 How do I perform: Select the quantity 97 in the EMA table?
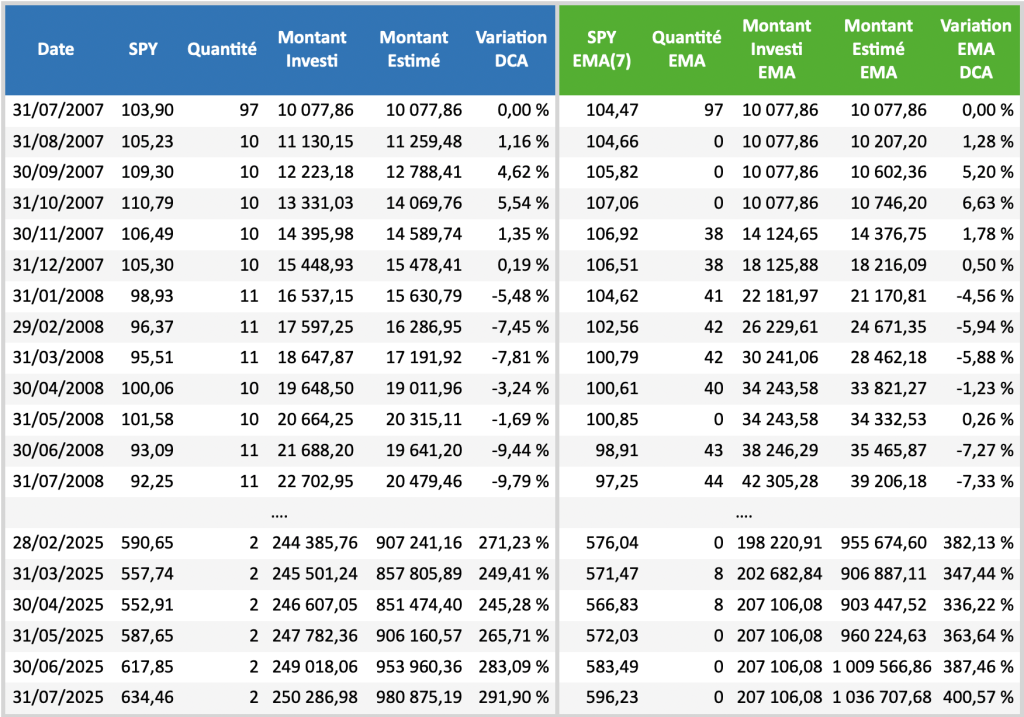[712, 110]
